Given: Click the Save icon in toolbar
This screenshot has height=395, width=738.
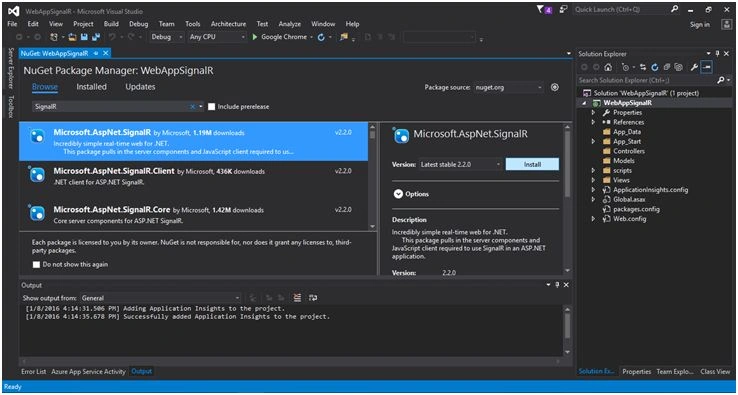Looking at the screenshot, I should 84,37.
